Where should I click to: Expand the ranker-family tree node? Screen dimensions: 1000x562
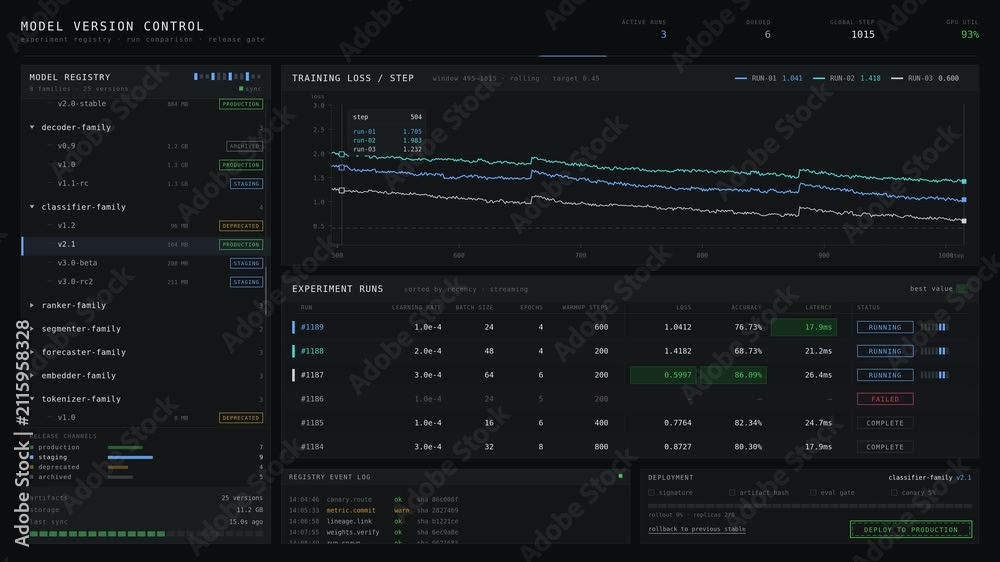[x=32, y=306]
